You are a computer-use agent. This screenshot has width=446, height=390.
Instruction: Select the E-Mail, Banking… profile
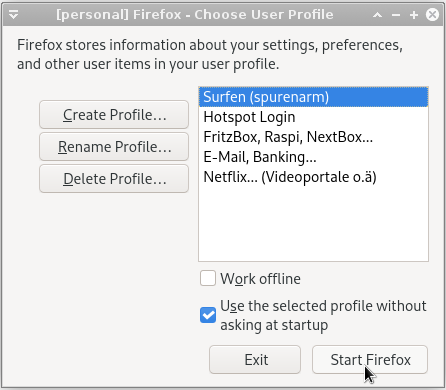click(313, 157)
